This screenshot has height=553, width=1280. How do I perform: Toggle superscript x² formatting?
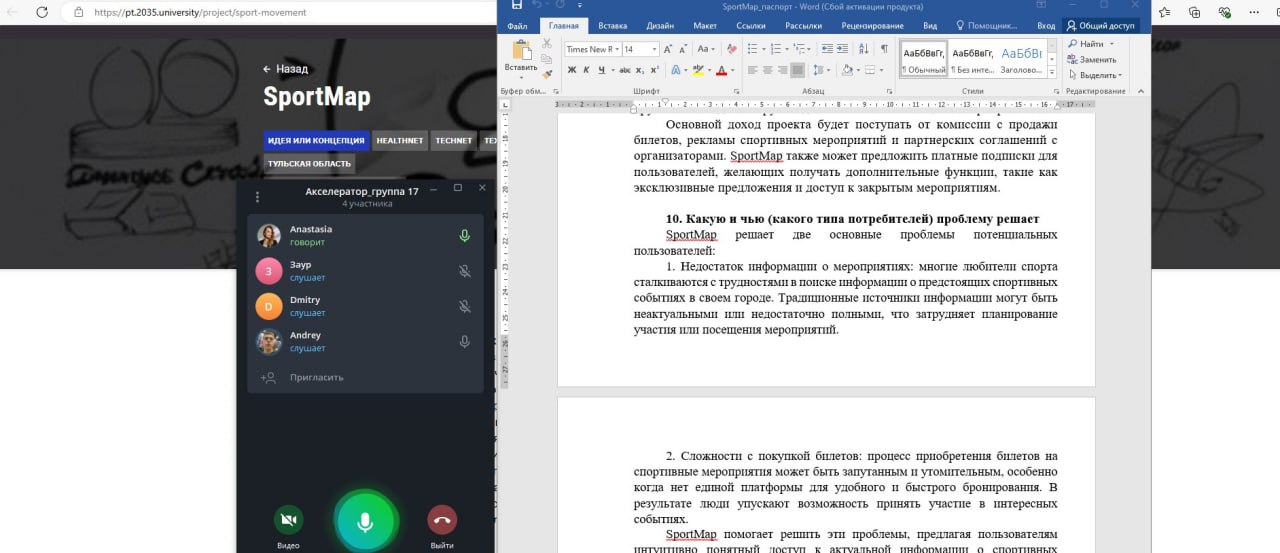coord(654,70)
